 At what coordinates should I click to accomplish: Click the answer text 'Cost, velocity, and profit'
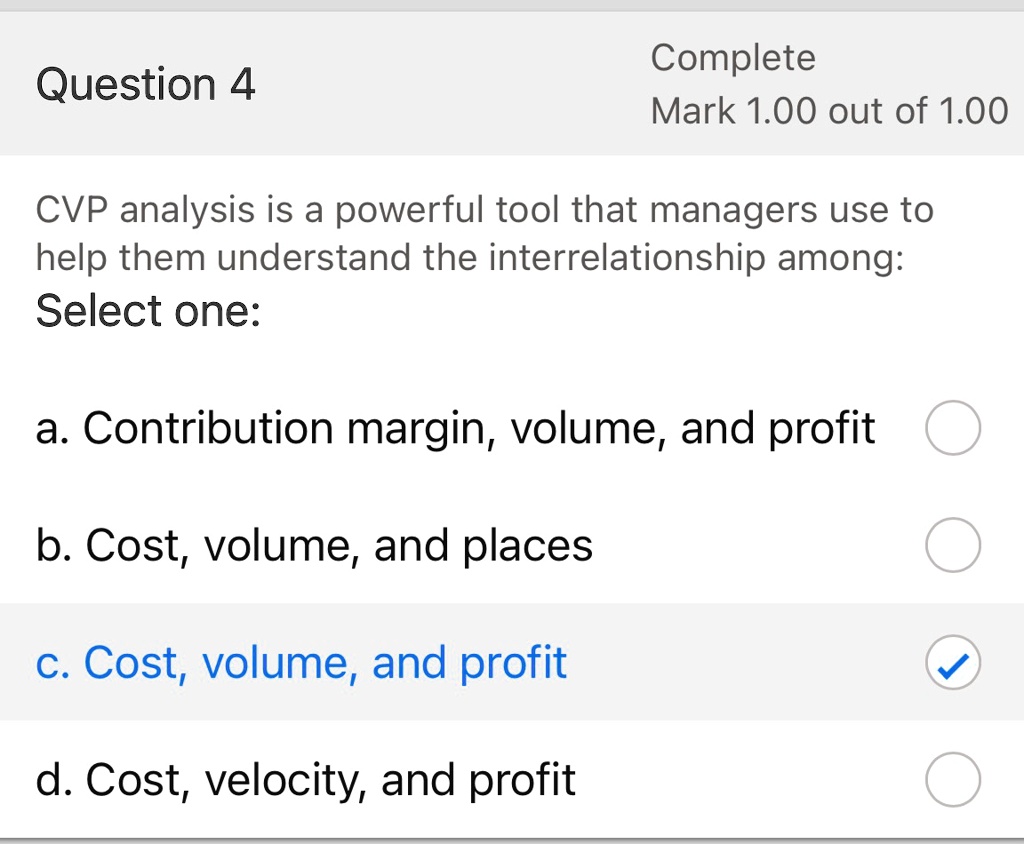click(305, 779)
